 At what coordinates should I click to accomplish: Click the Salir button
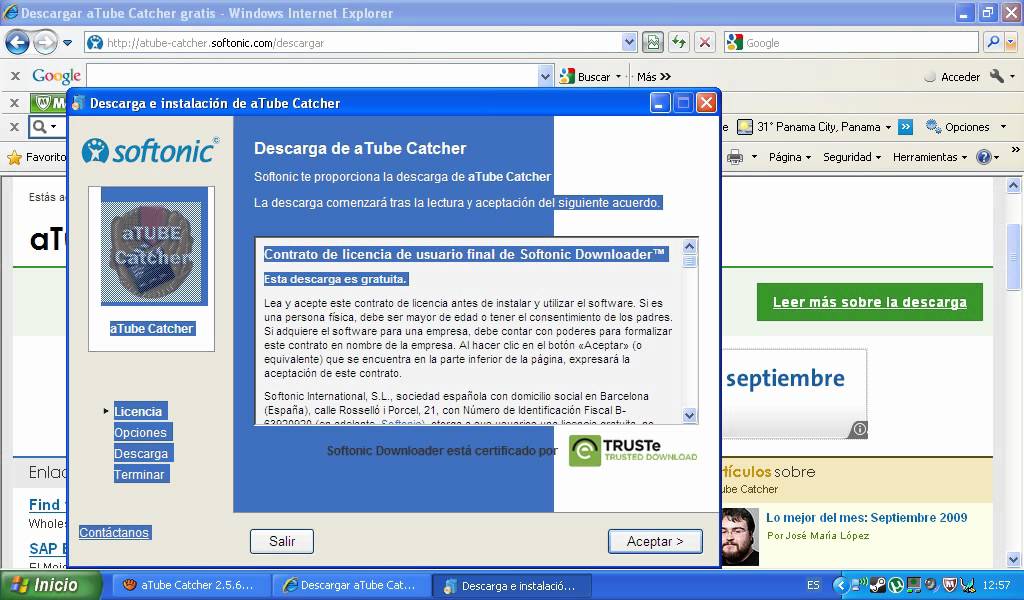coord(282,541)
